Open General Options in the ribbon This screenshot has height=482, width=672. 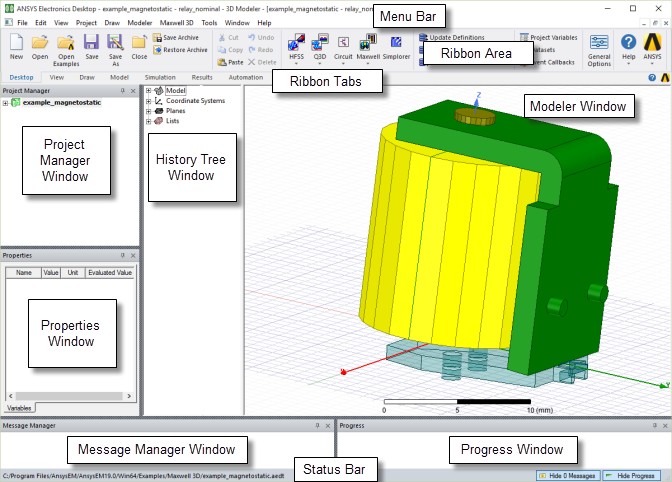tap(599, 43)
